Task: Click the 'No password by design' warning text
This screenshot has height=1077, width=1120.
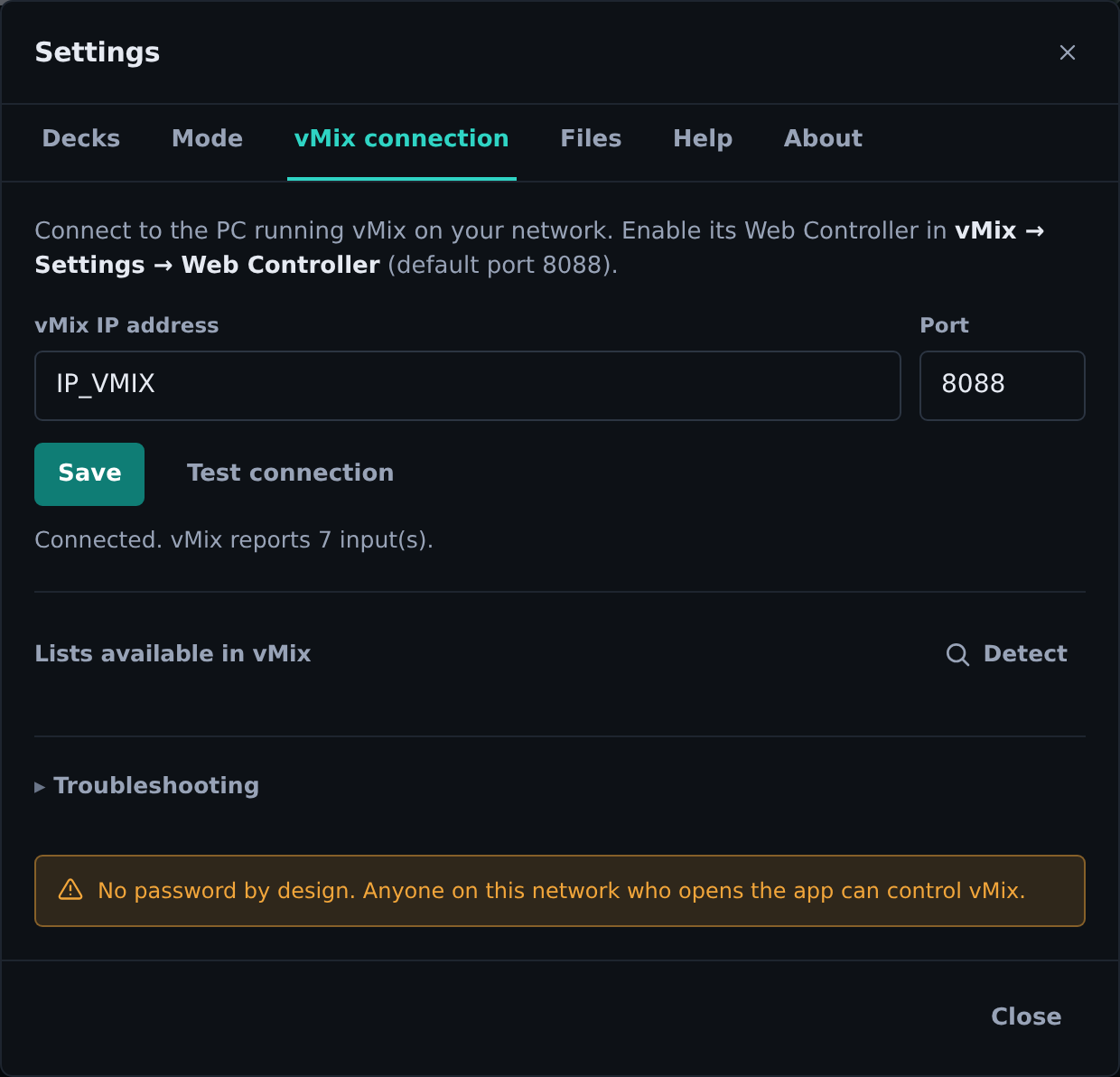Action: tap(561, 891)
